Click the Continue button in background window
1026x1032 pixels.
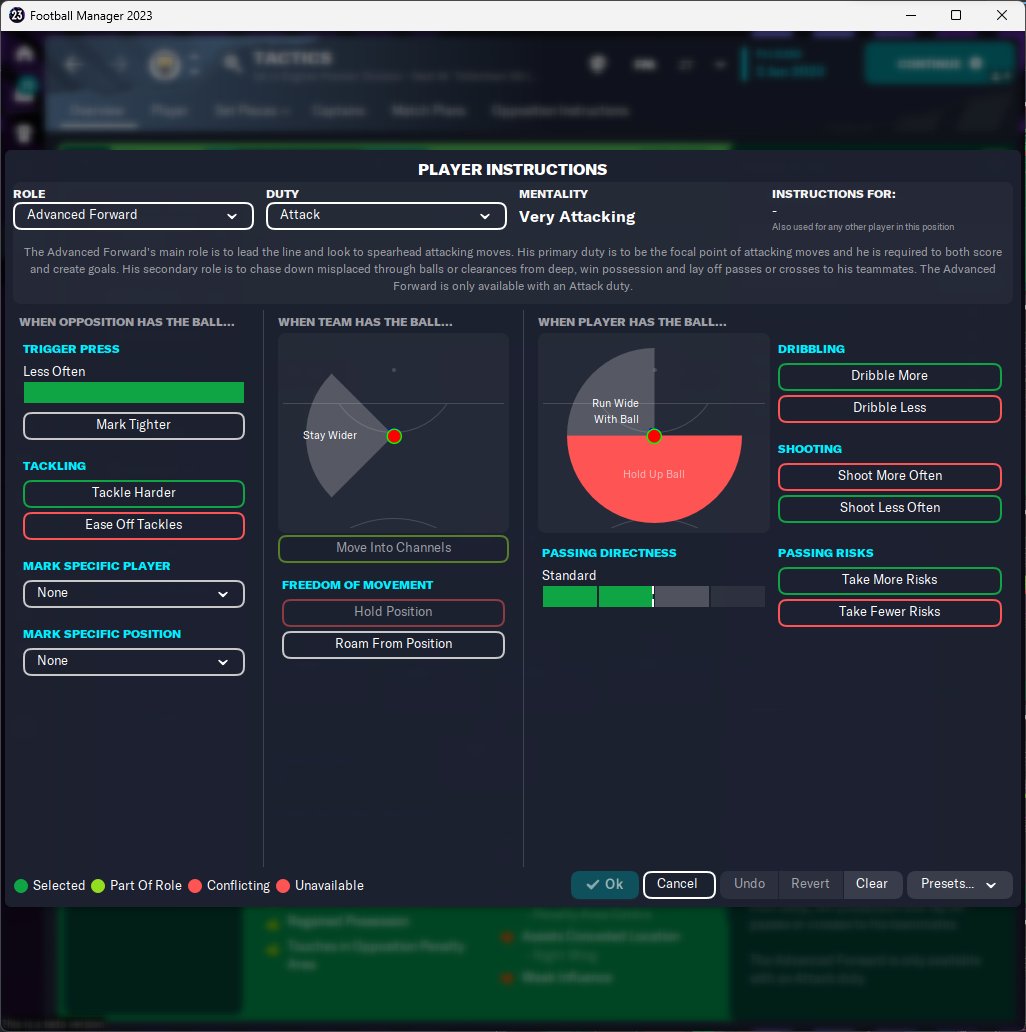(x=939, y=64)
